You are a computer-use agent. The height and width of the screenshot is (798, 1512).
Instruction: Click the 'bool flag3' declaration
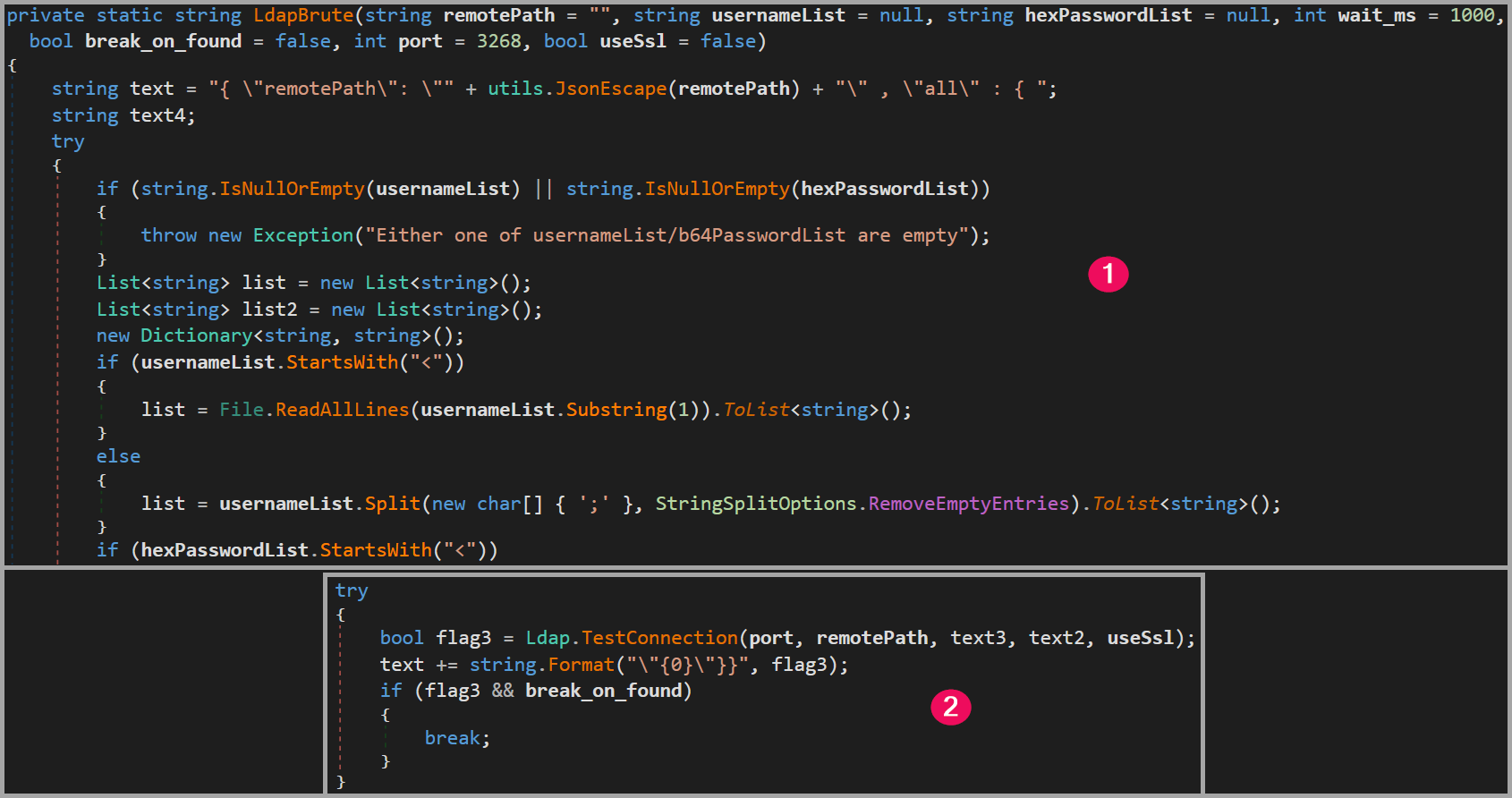pos(436,638)
